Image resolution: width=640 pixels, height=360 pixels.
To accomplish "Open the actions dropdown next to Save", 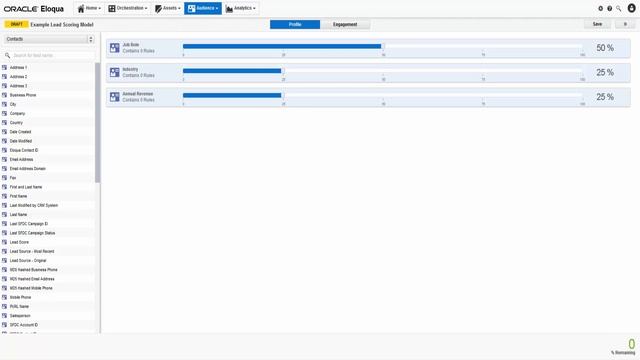I will coord(625,24).
